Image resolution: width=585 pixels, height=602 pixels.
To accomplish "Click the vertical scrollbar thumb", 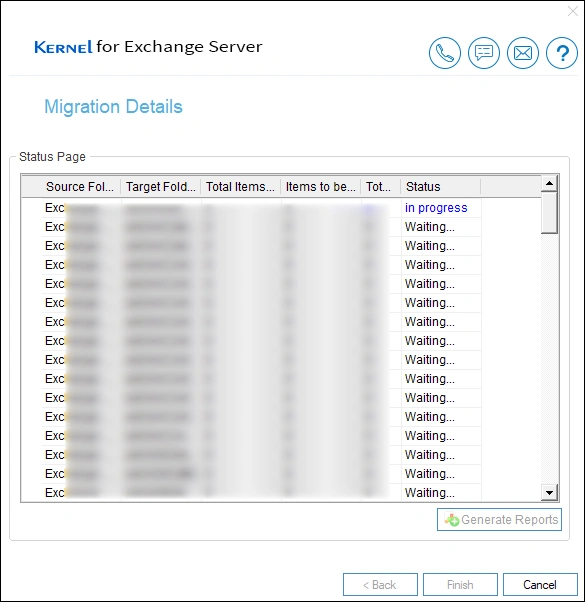I will (x=549, y=212).
